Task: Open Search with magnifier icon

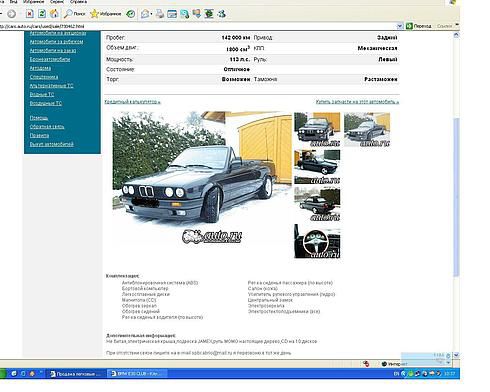Action: click(75, 14)
